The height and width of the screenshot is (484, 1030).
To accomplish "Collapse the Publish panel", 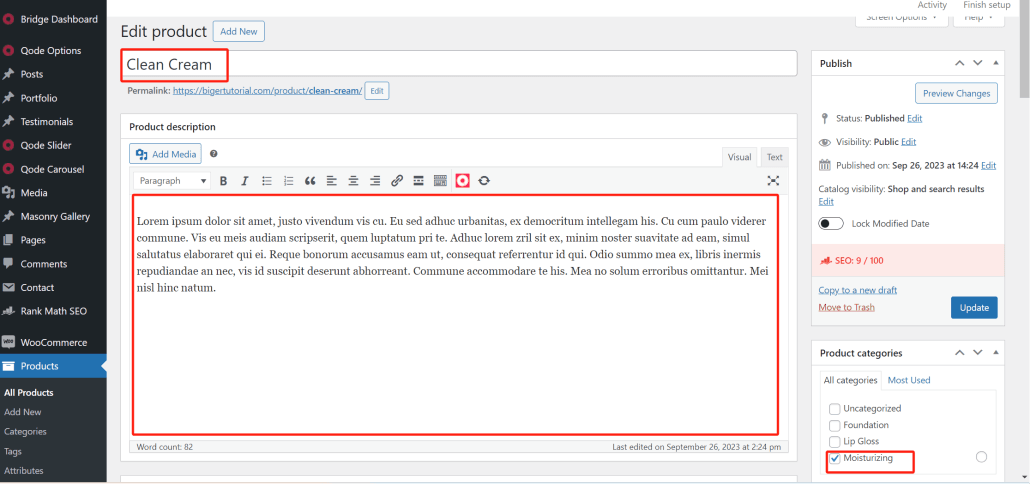I will click(x=995, y=63).
